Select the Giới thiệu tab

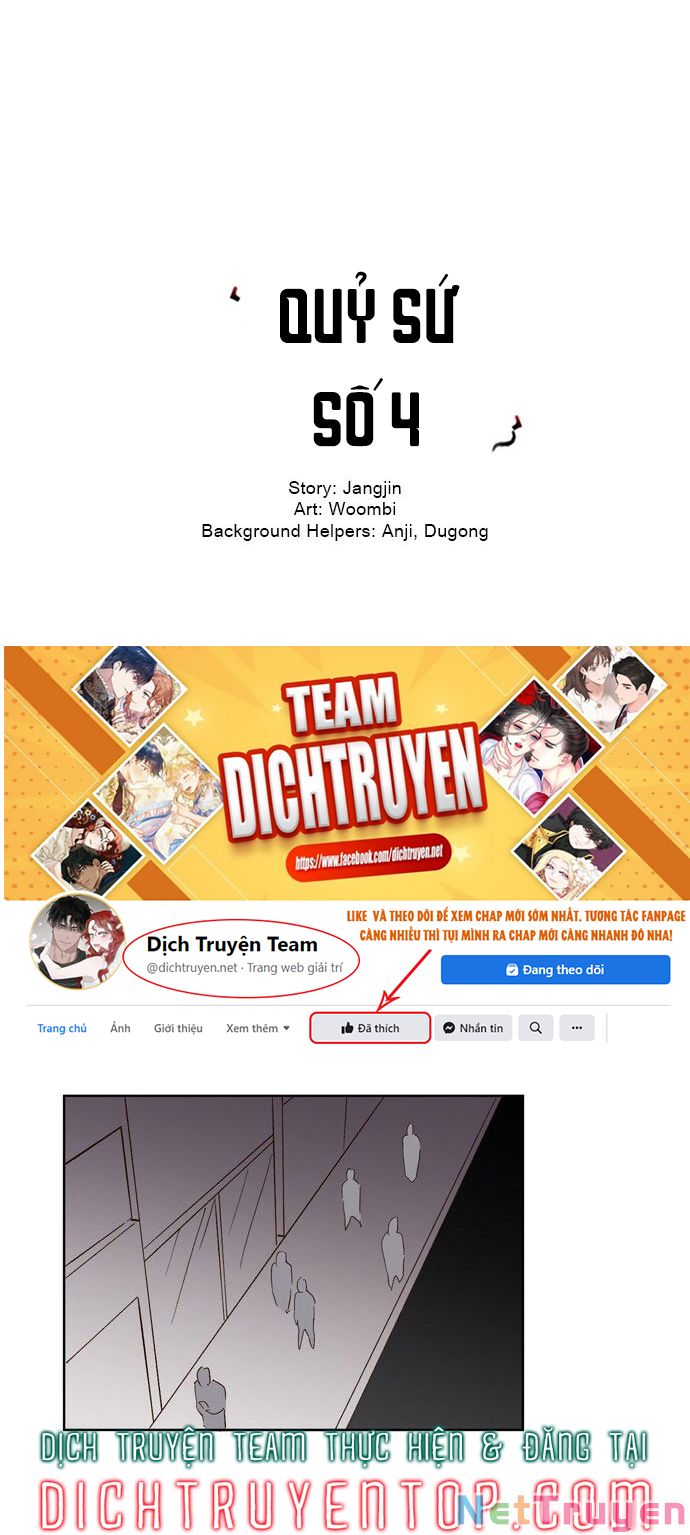pos(178,1028)
